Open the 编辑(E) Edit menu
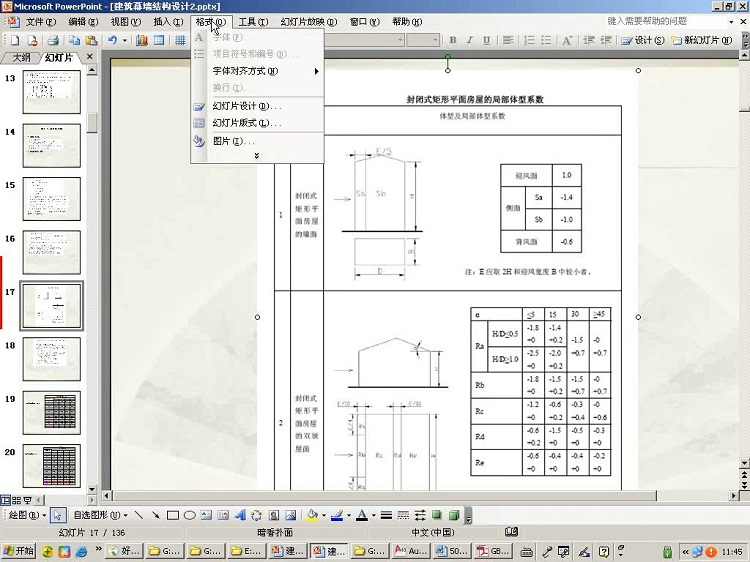 [83, 22]
